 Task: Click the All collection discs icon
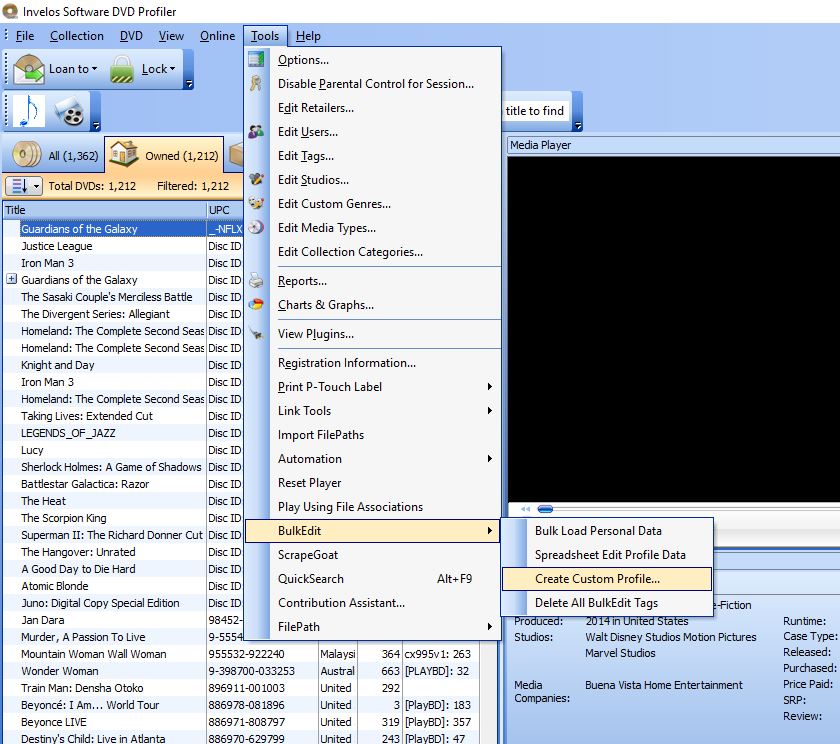[27, 155]
